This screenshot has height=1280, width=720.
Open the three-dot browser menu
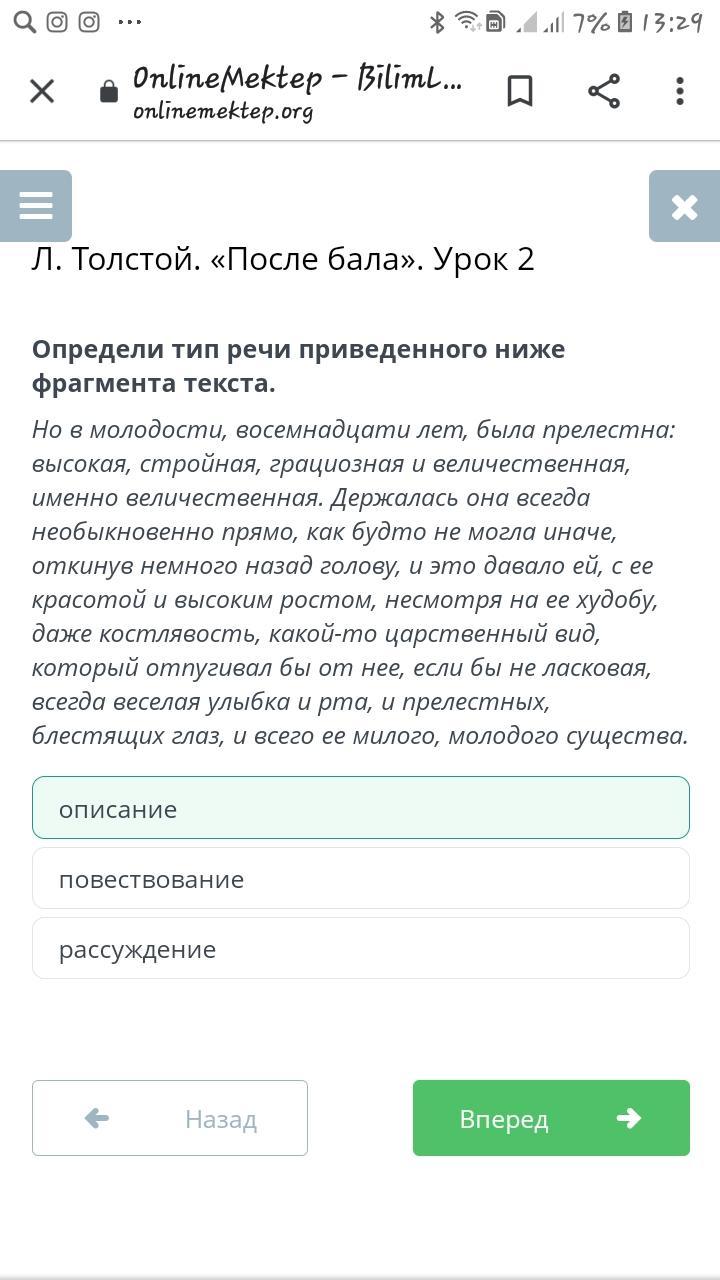pyautogui.click(x=680, y=91)
